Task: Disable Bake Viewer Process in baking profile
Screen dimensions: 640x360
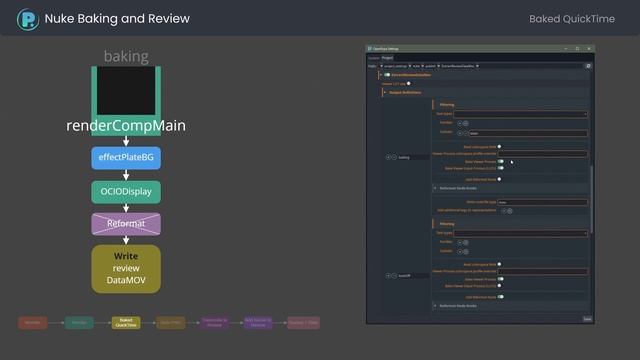Action: point(500,162)
